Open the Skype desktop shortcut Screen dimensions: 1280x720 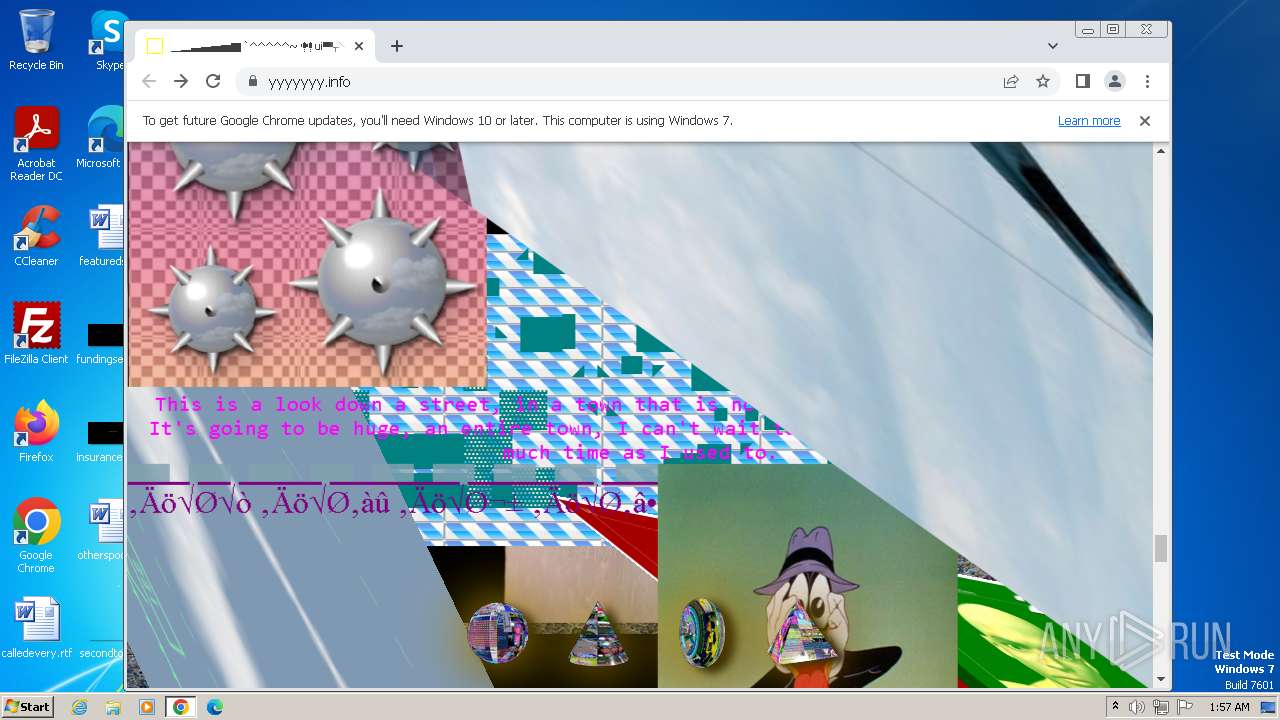(108, 40)
